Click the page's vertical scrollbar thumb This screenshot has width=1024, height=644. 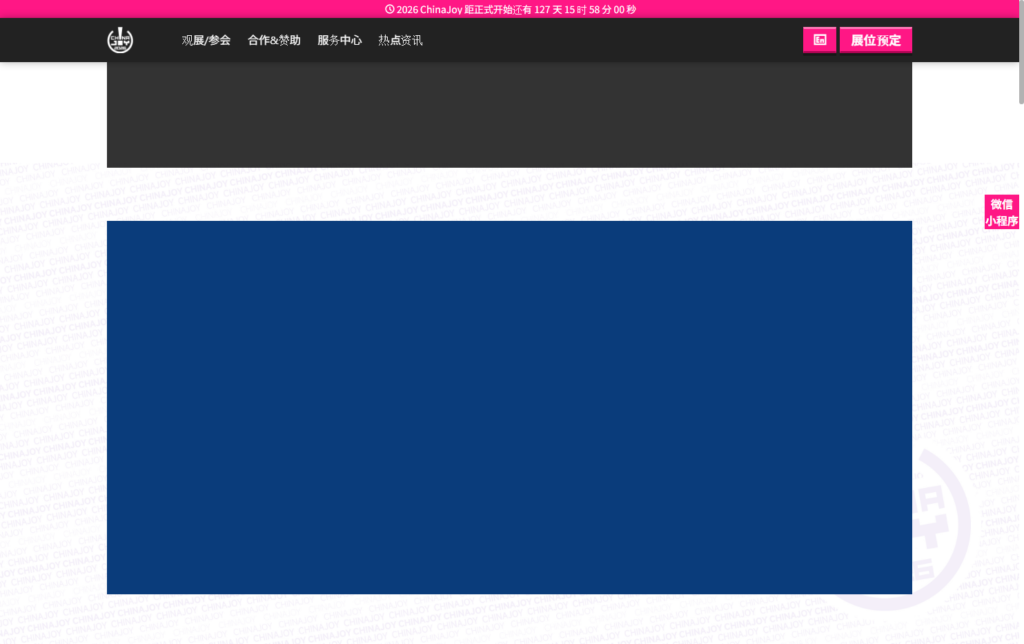(x=1019, y=50)
